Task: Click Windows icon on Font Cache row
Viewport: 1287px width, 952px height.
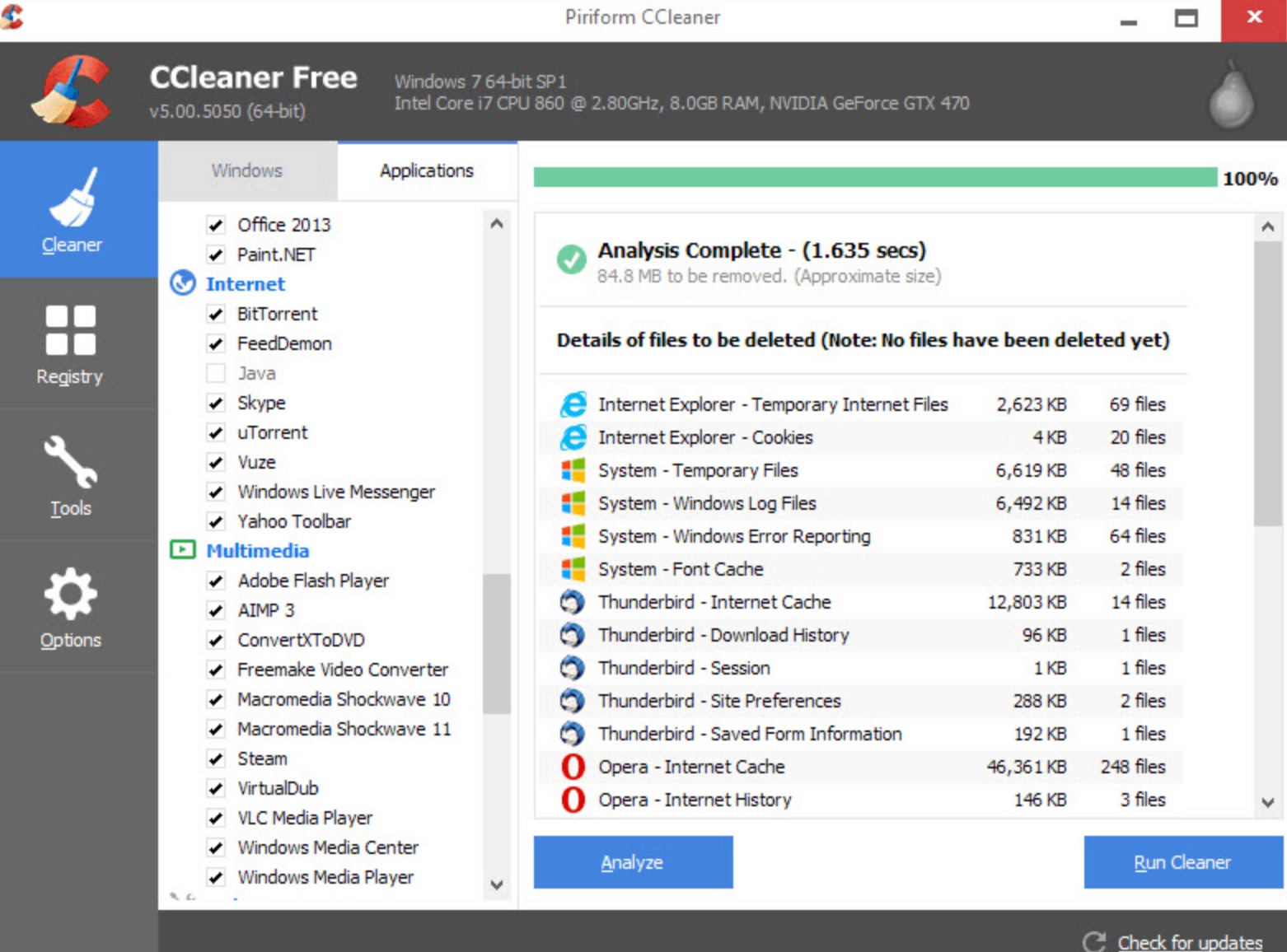Action: (573, 569)
